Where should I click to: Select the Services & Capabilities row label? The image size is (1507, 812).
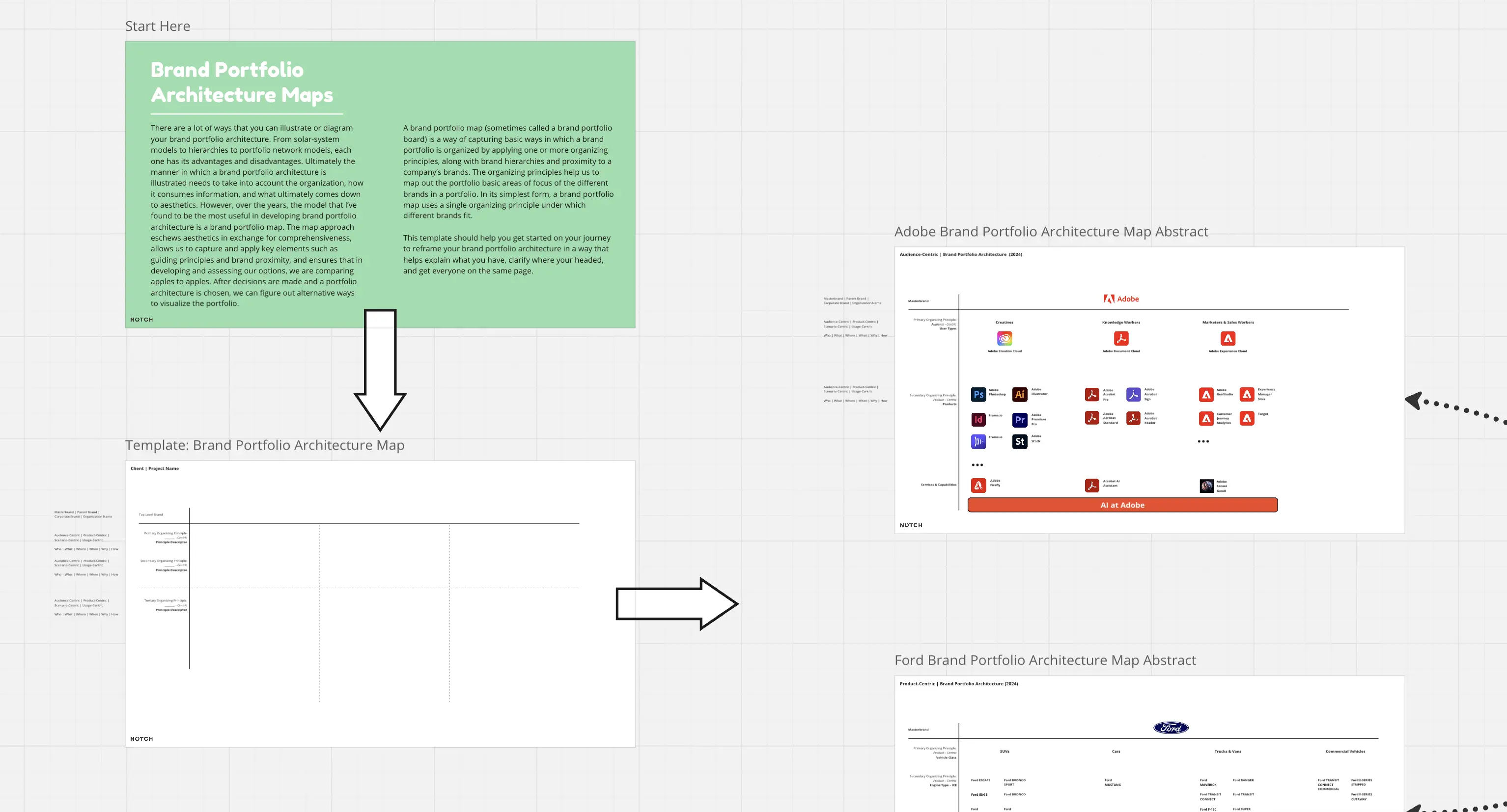tap(938, 485)
